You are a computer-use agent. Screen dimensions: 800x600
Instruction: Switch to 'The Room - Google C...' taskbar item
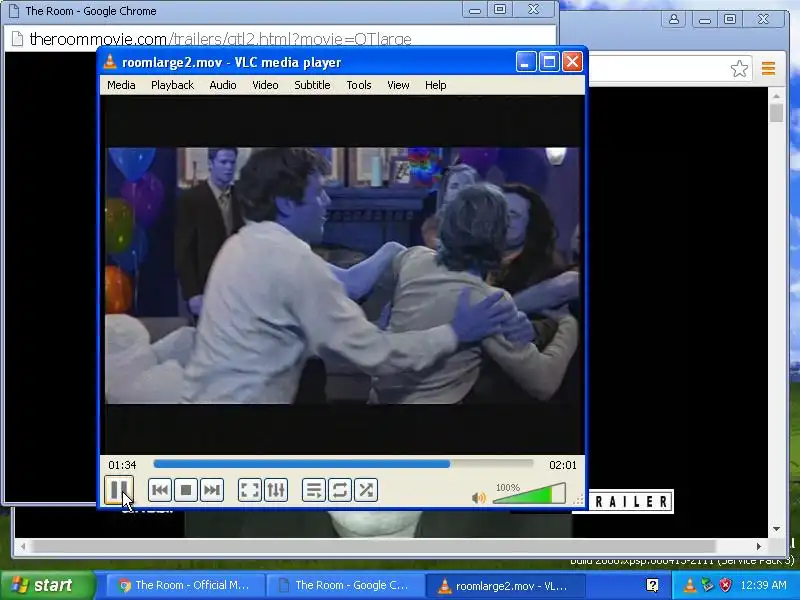(344, 585)
